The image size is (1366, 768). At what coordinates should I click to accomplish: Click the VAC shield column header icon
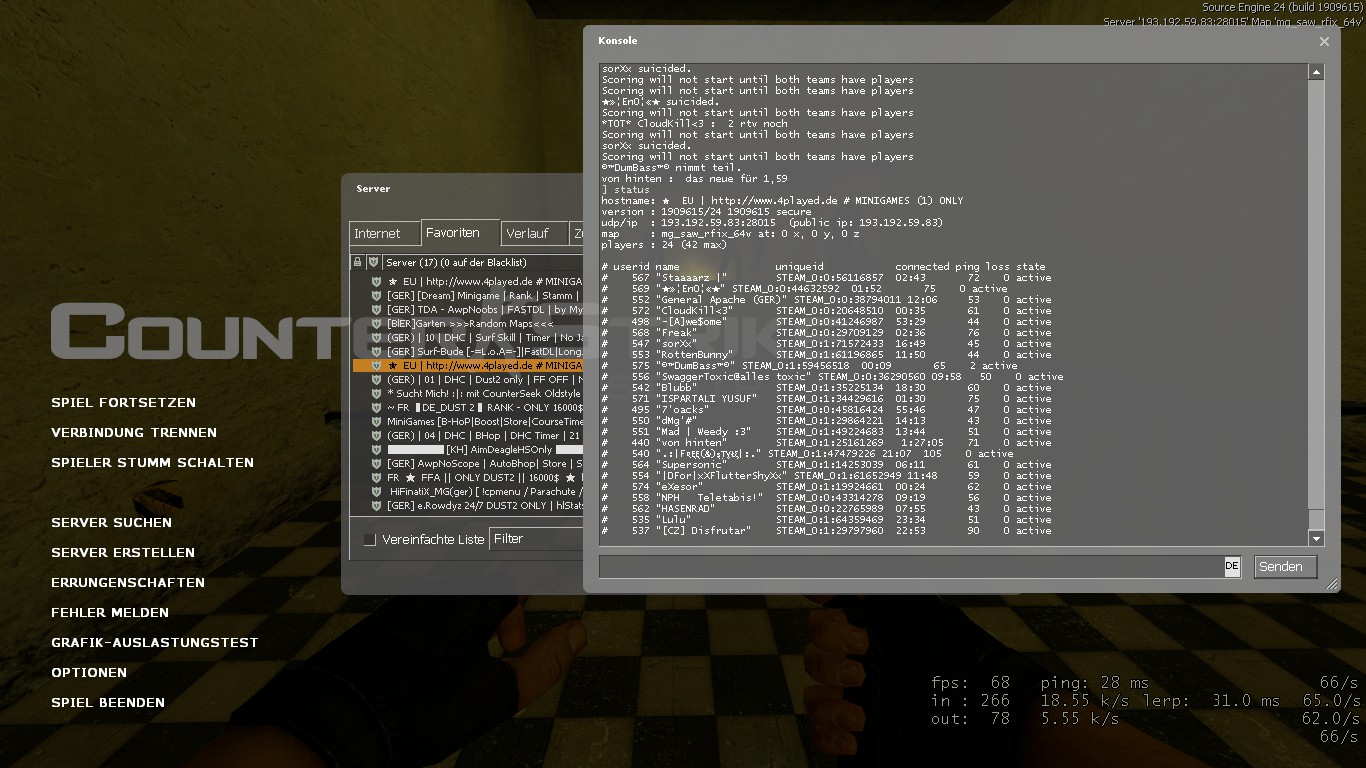click(373, 262)
